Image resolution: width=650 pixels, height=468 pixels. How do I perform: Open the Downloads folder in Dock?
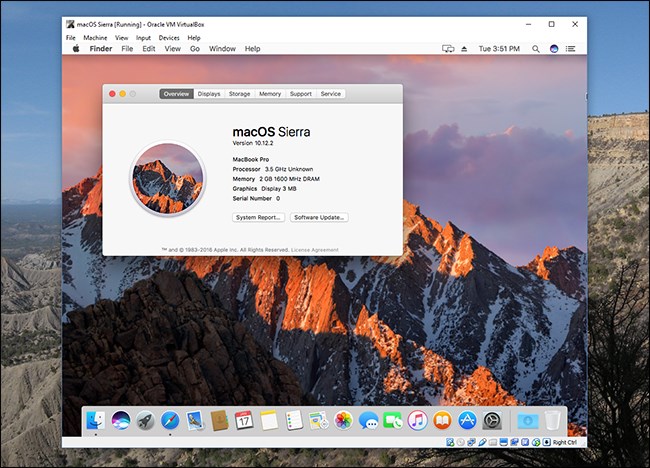[x=528, y=420]
